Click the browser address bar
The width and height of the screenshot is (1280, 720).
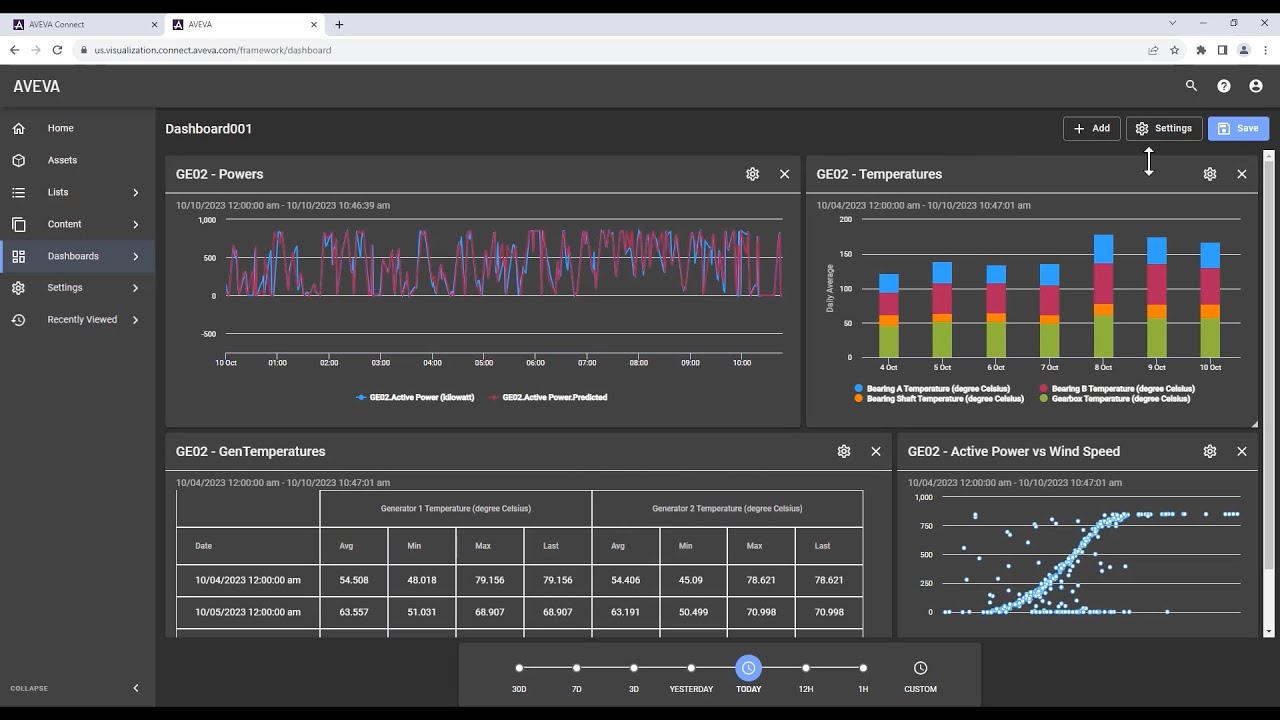pos(610,50)
